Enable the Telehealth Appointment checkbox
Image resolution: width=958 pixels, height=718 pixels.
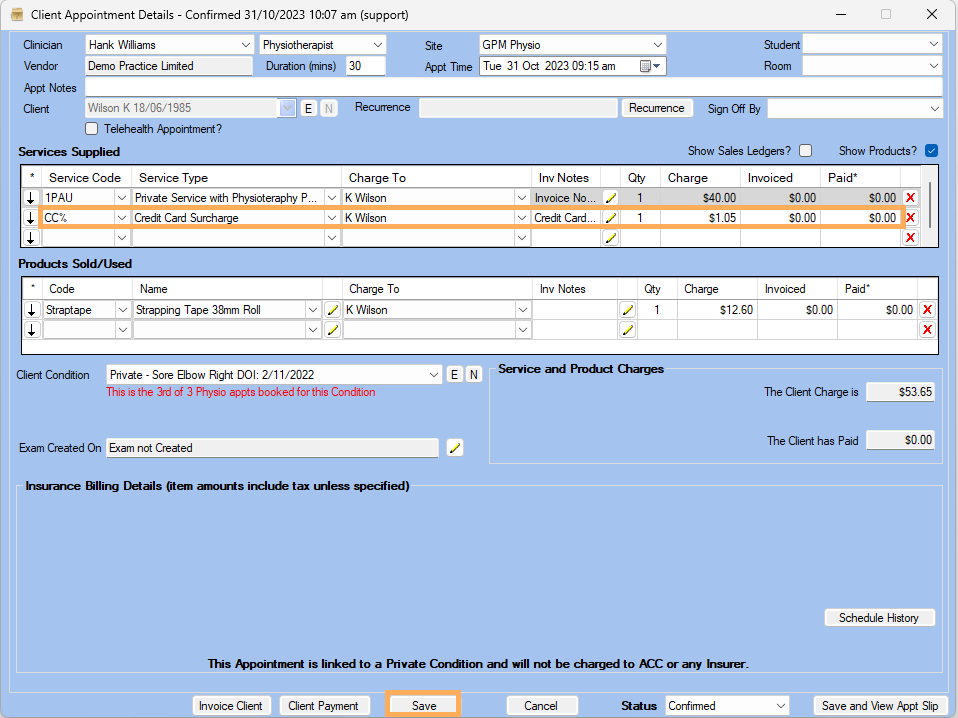(92, 129)
